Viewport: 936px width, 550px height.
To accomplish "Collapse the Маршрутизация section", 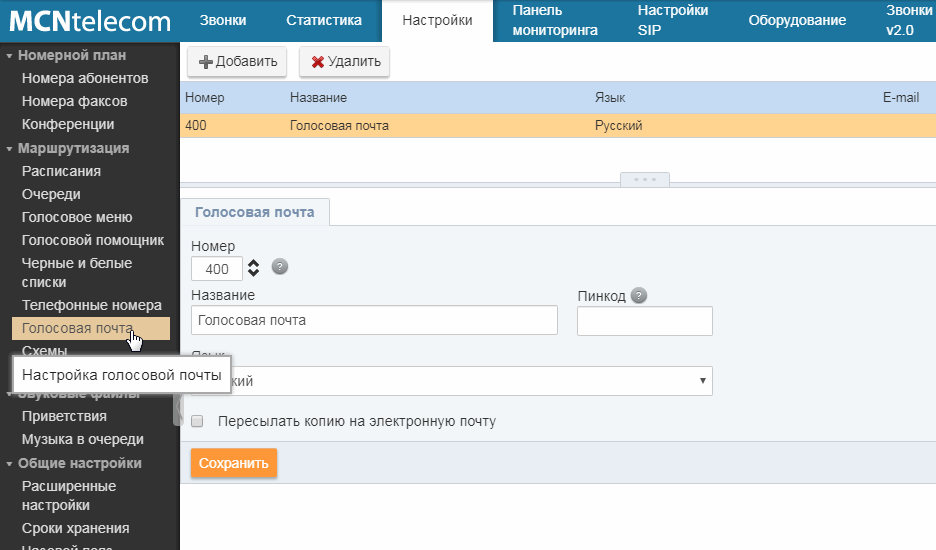I will point(9,149).
